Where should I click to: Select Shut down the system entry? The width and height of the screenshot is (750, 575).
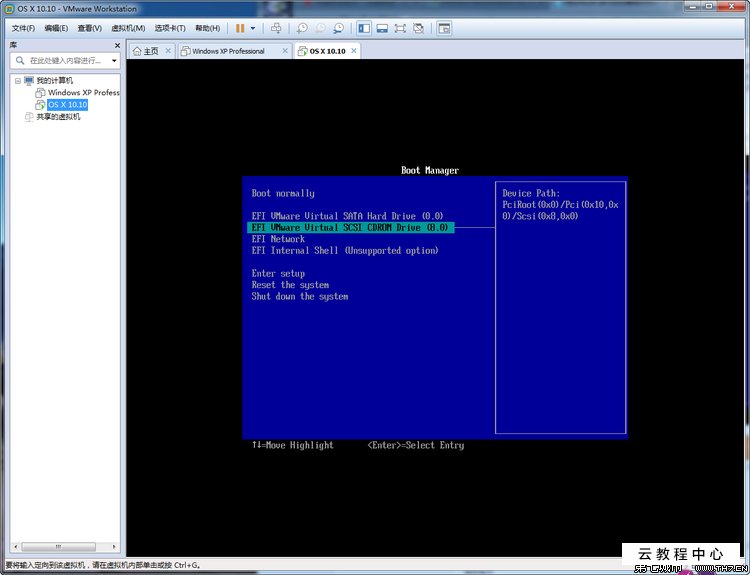[299, 297]
